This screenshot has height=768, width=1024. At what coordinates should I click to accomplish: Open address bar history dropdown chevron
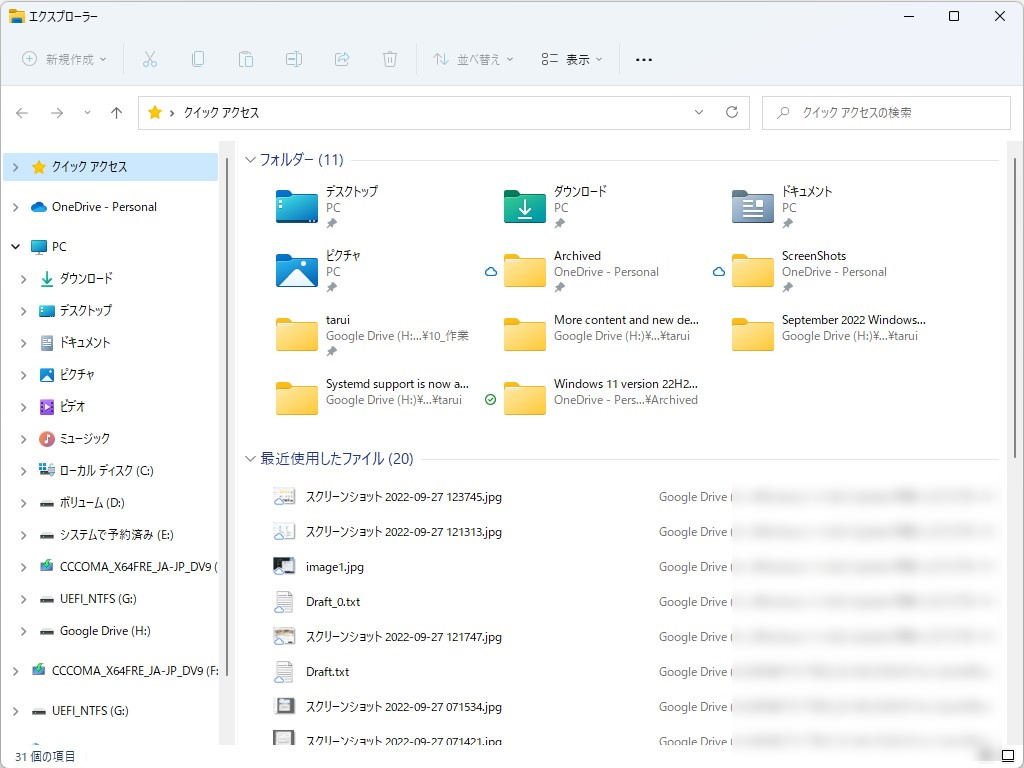click(699, 112)
